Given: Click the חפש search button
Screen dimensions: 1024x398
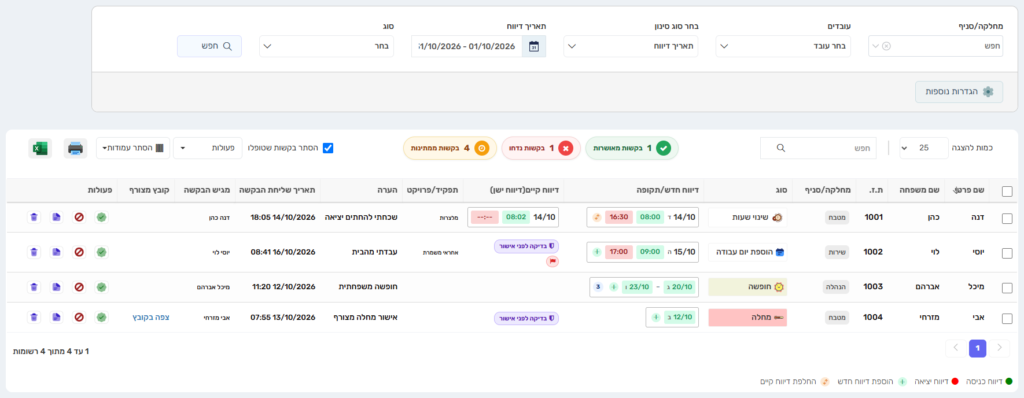Looking at the screenshot, I should click(x=209, y=46).
